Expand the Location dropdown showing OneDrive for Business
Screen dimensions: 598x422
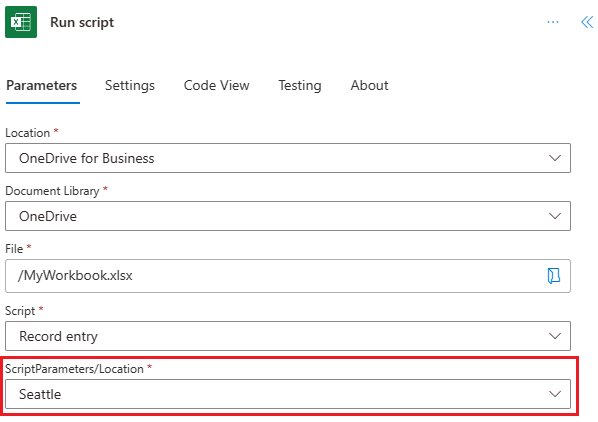coord(288,158)
